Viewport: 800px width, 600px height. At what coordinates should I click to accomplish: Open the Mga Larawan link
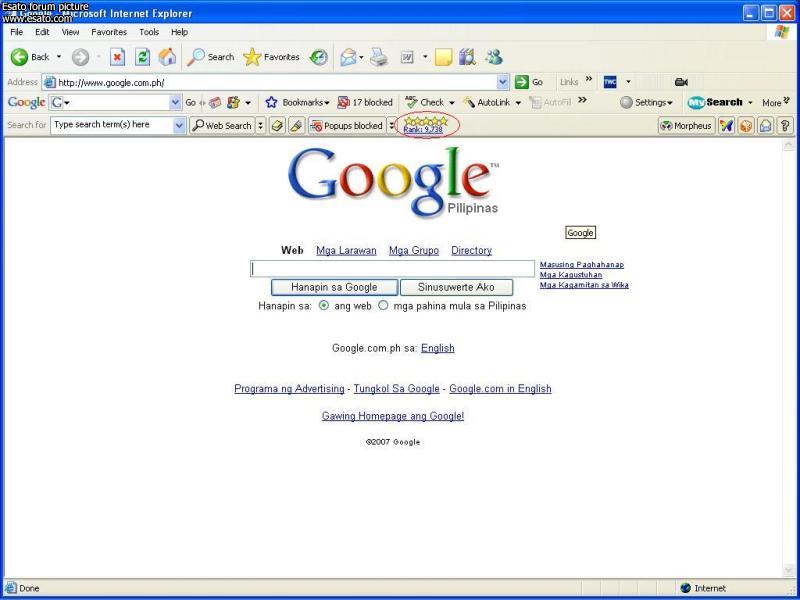click(x=346, y=251)
